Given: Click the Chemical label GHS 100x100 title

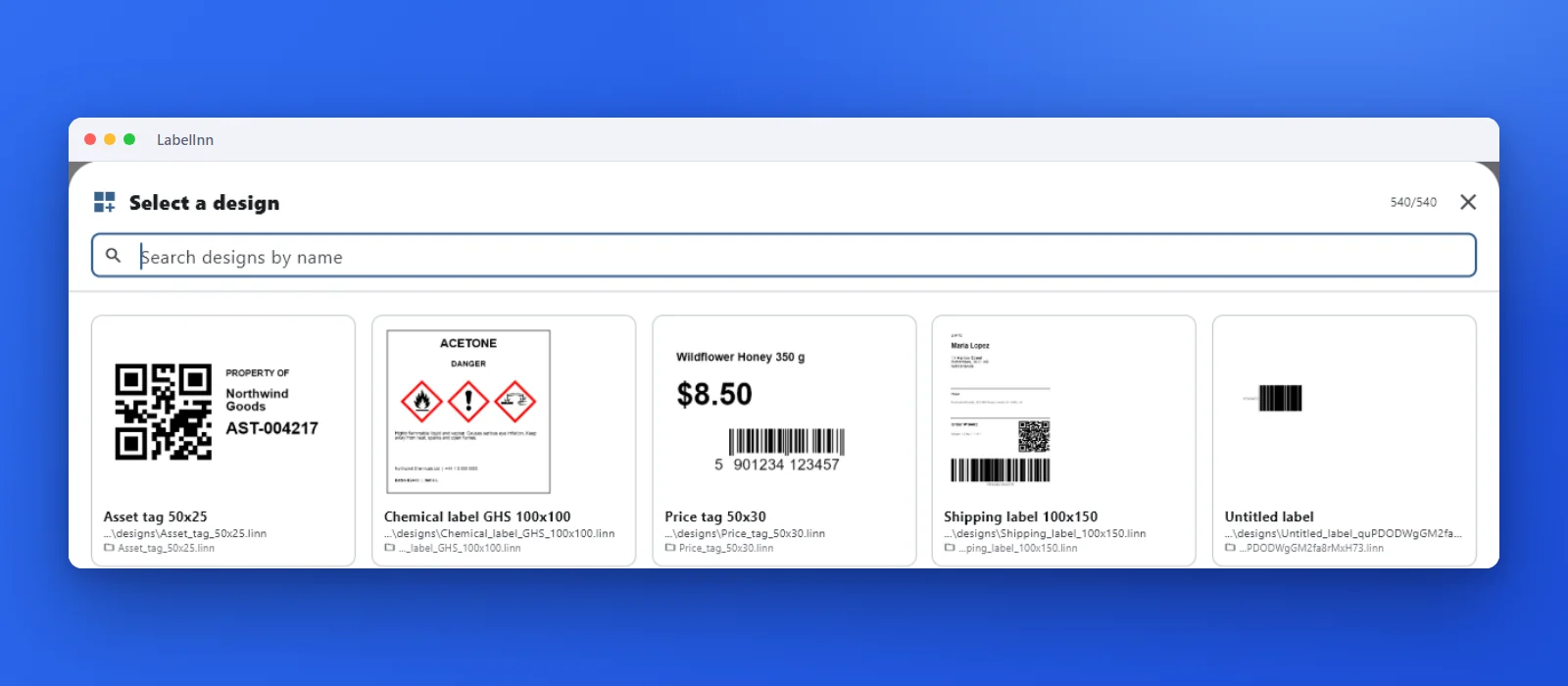Looking at the screenshot, I should pyautogui.click(x=477, y=516).
